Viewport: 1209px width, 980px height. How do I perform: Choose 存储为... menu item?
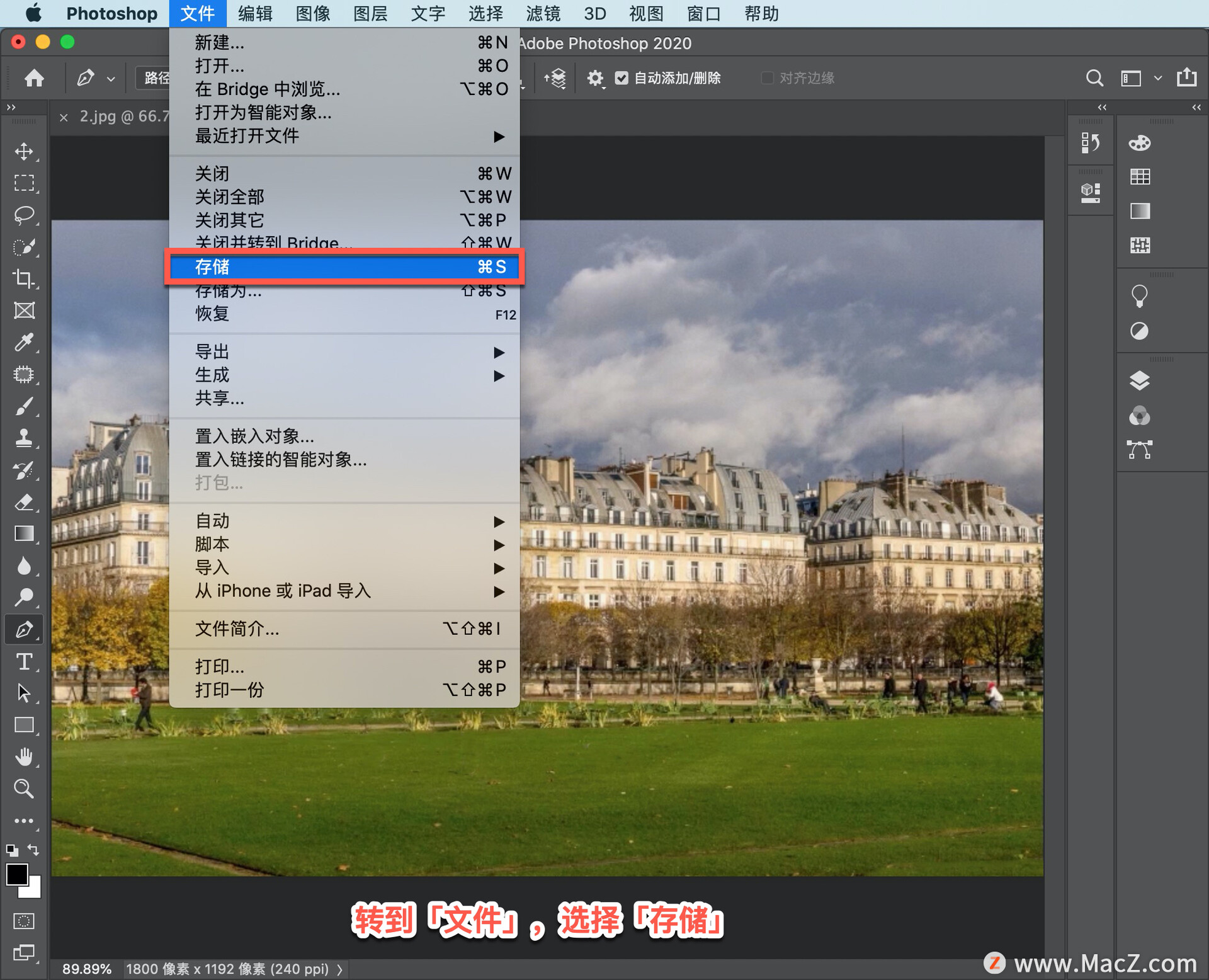click(x=344, y=291)
